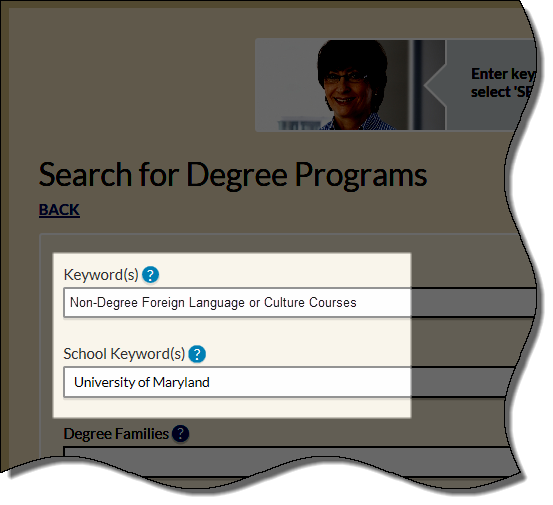Open the Degree Families help icon

(x=181, y=433)
